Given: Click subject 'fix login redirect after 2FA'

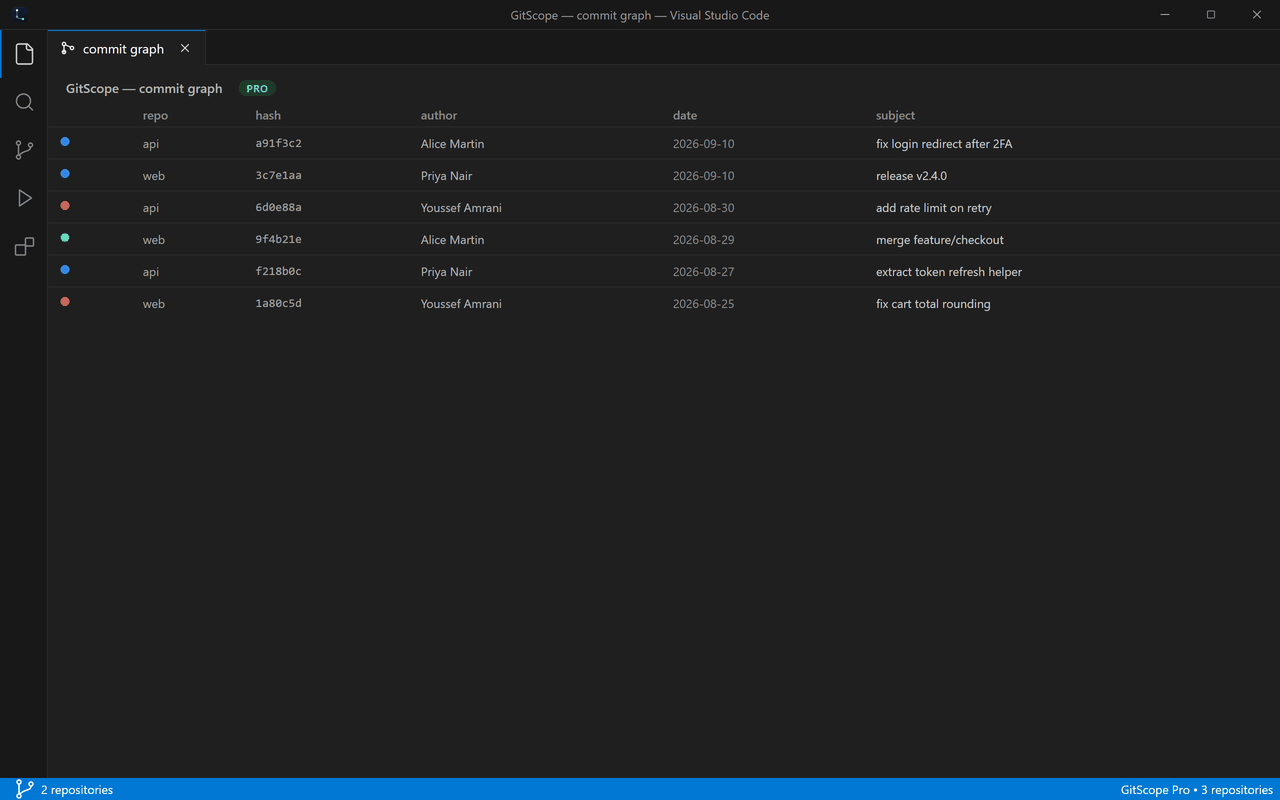Looking at the screenshot, I should 944,144.
